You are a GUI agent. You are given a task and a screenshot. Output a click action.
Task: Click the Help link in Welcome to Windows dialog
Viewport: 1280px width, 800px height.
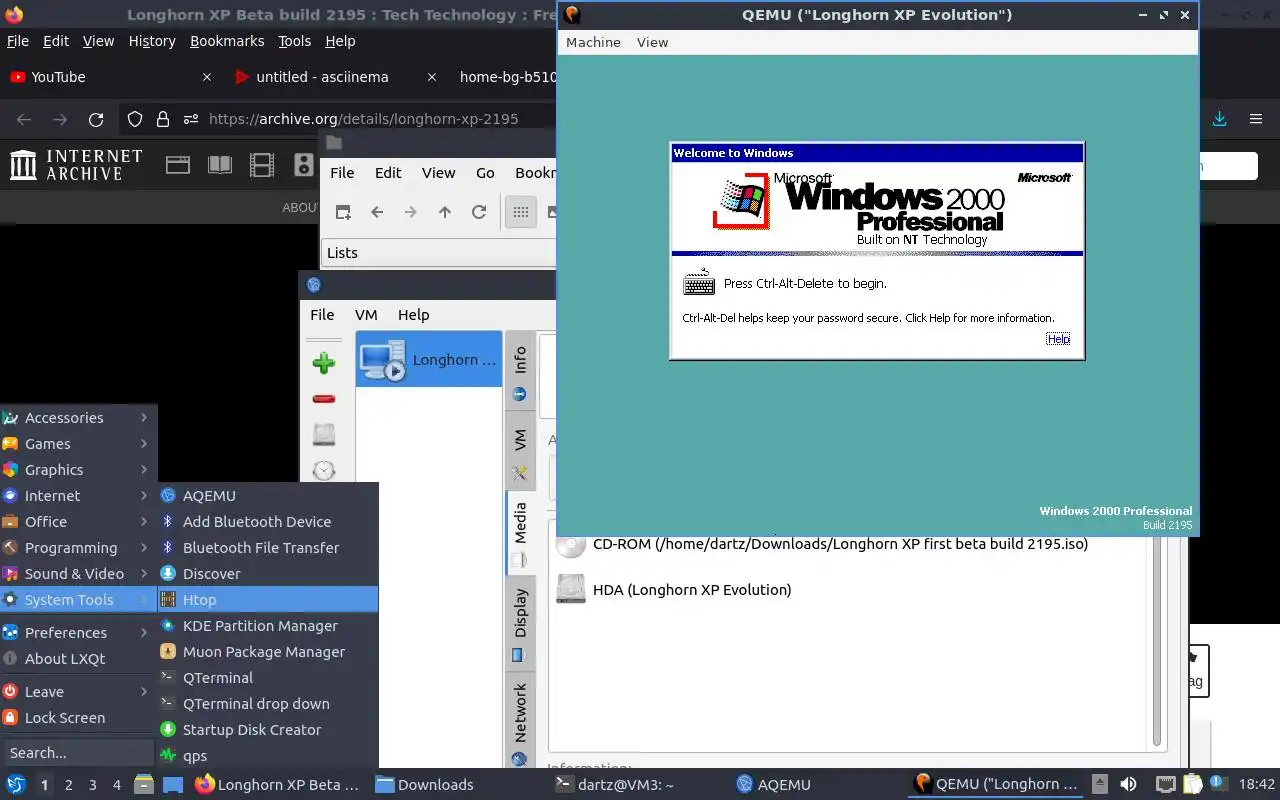[1058, 339]
